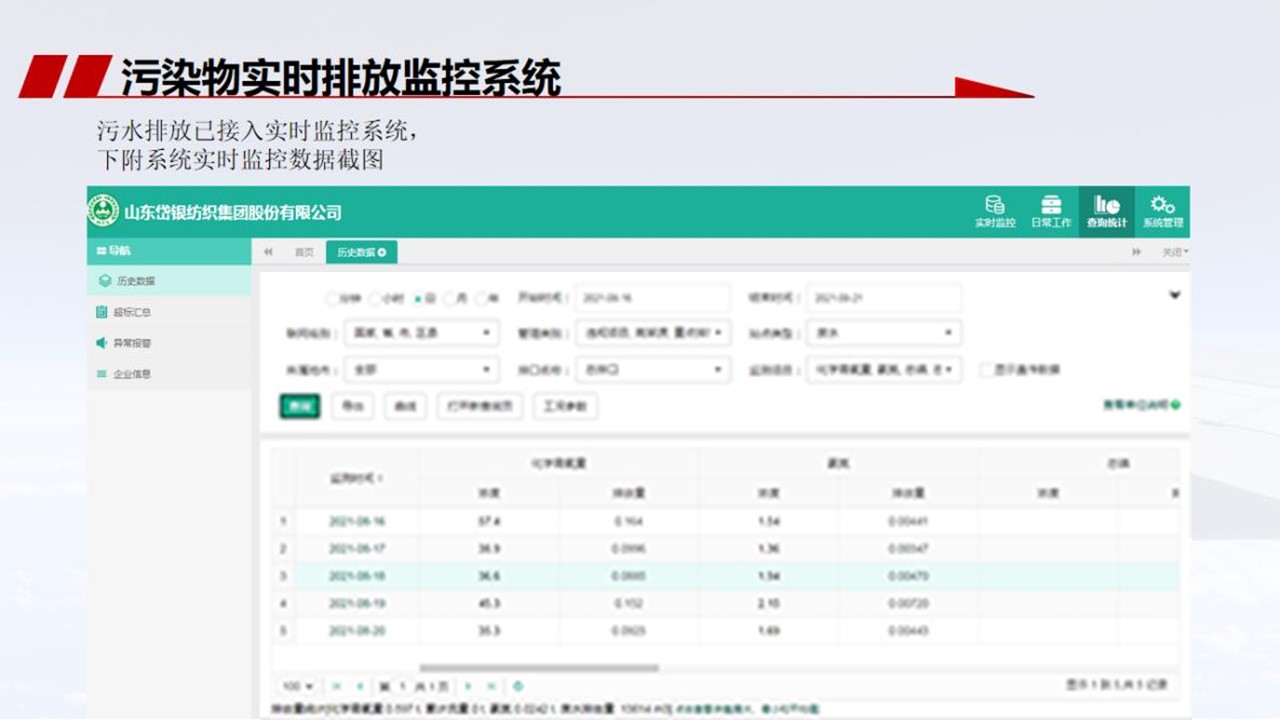
Task: Sort by the 监测时间 column header
Action: [x=357, y=478]
